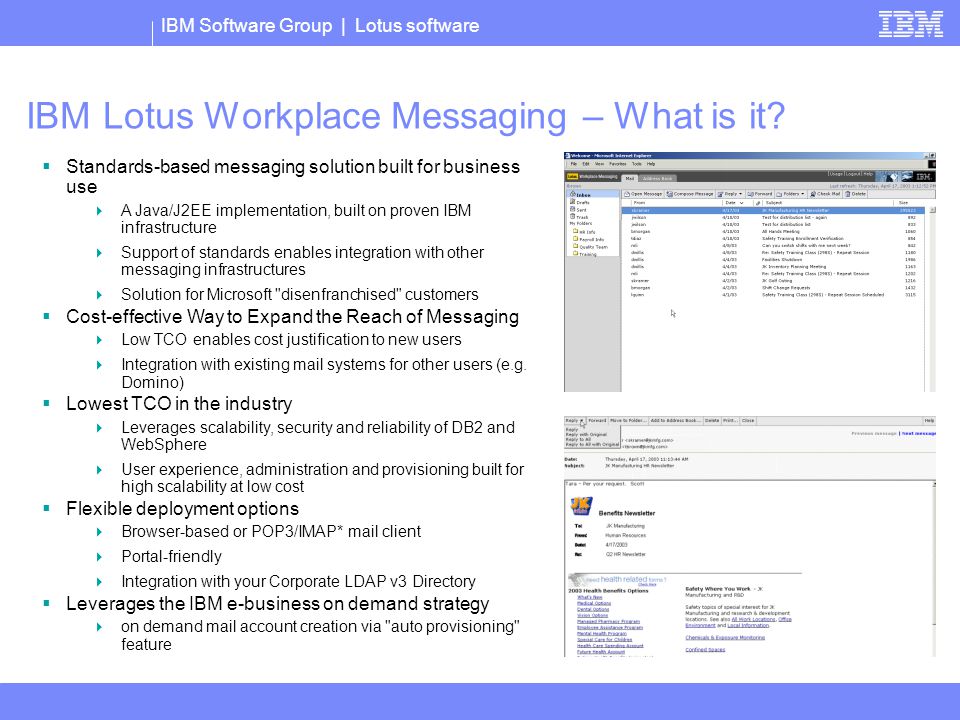The image size is (960, 720).
Task: Click the Check Mail toolbar icon
Action: (x=813, y=193)
